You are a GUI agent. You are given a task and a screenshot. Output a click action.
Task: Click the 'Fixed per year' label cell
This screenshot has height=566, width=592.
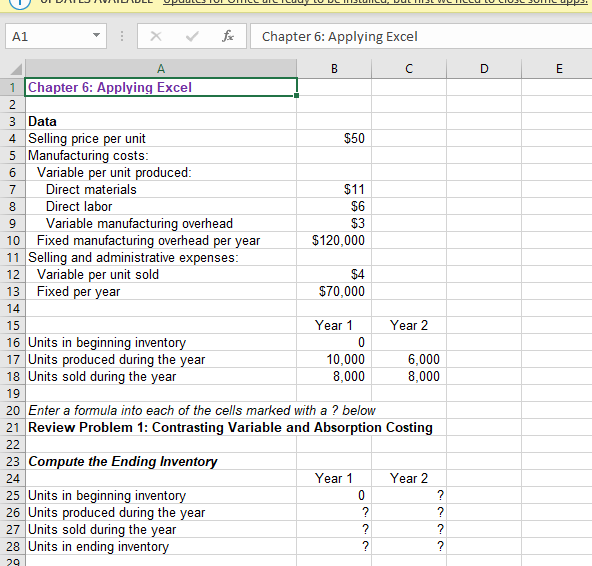pos(161,291)
